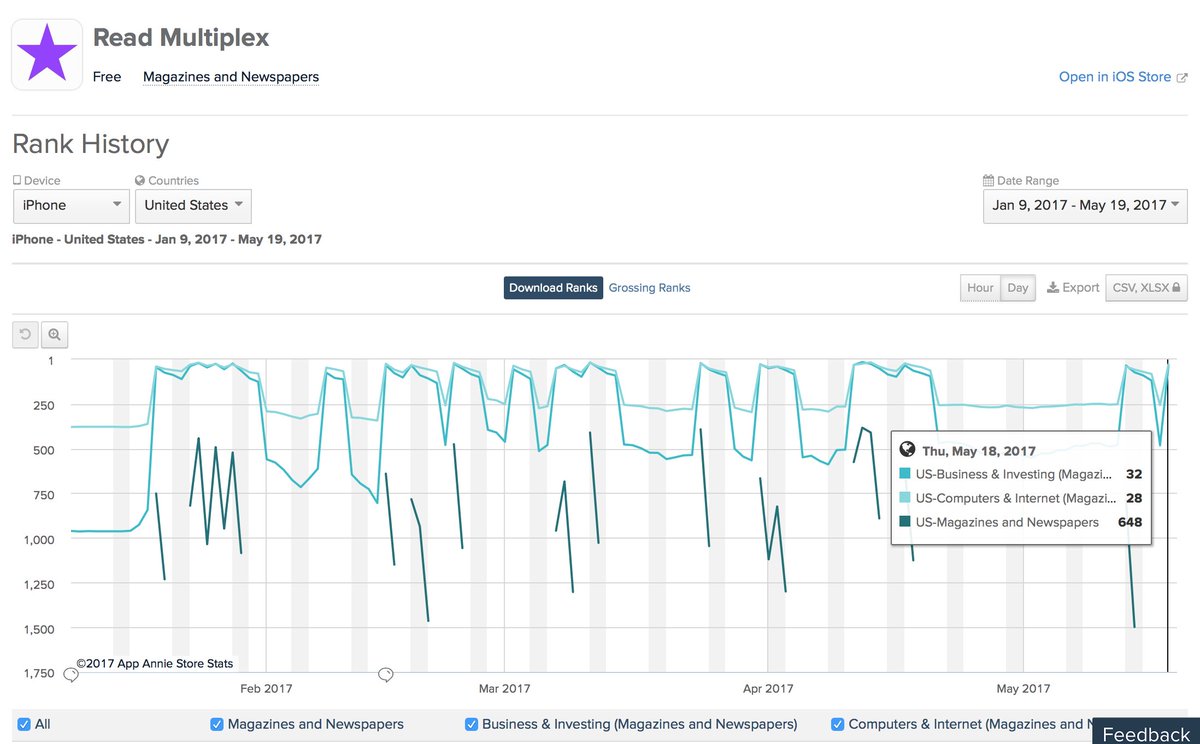
Task: Click US-Business & Investing tooltip legend swatch
Action: click(905, 474)
